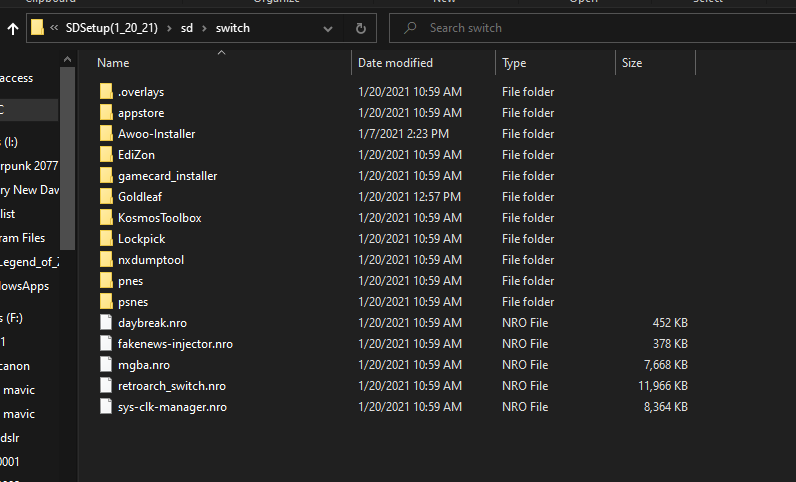Click the Awoo-Installer folder name

coord(156,134)
